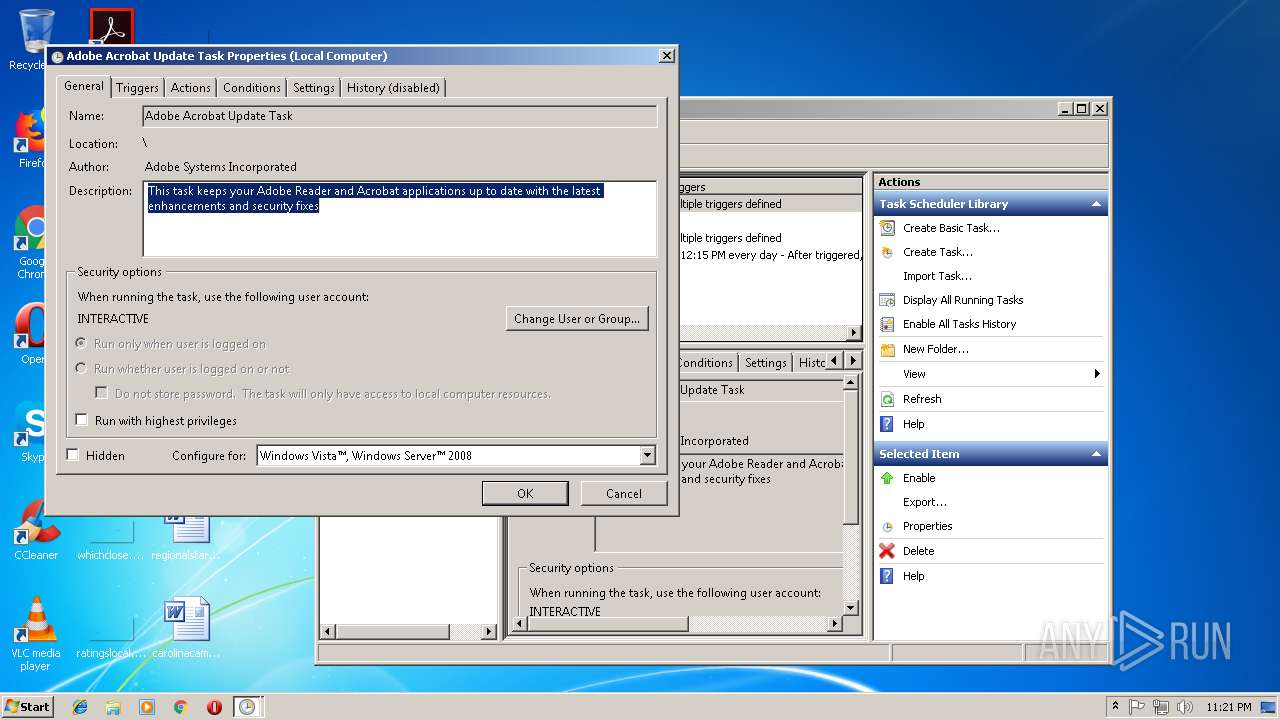Screen dimensions: 1280x720
Task: Click Export in Selected Item section
Action: tap(924, 502)
